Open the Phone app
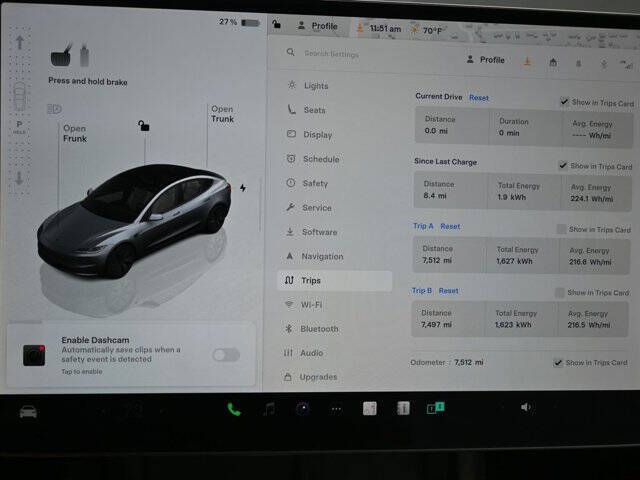The image size is (640, 480). coord(234,409)
